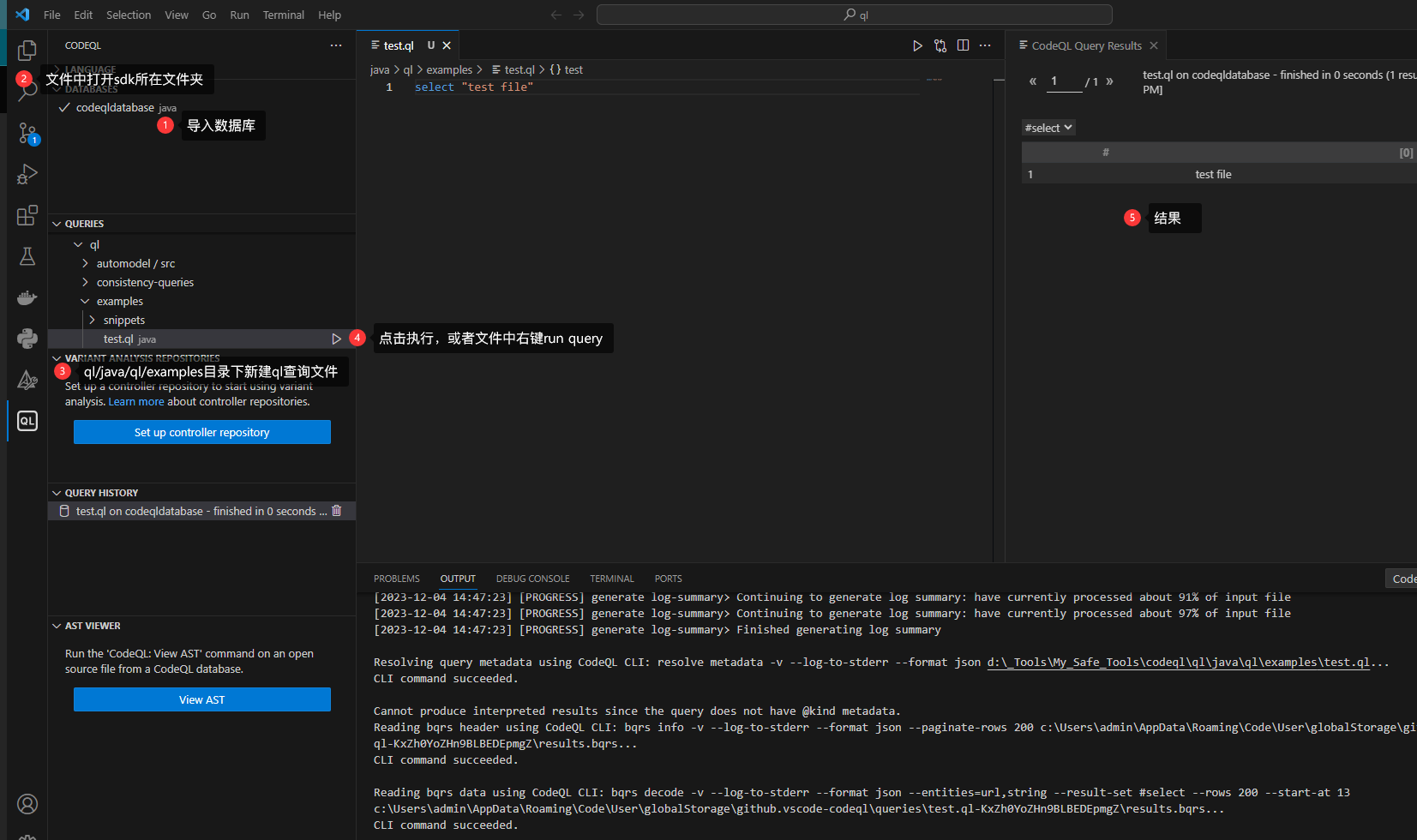Open editor More Actions ellipsis
Image resolution: width=1417 pixels, height=840 pixels.
(x=985, y=45)
